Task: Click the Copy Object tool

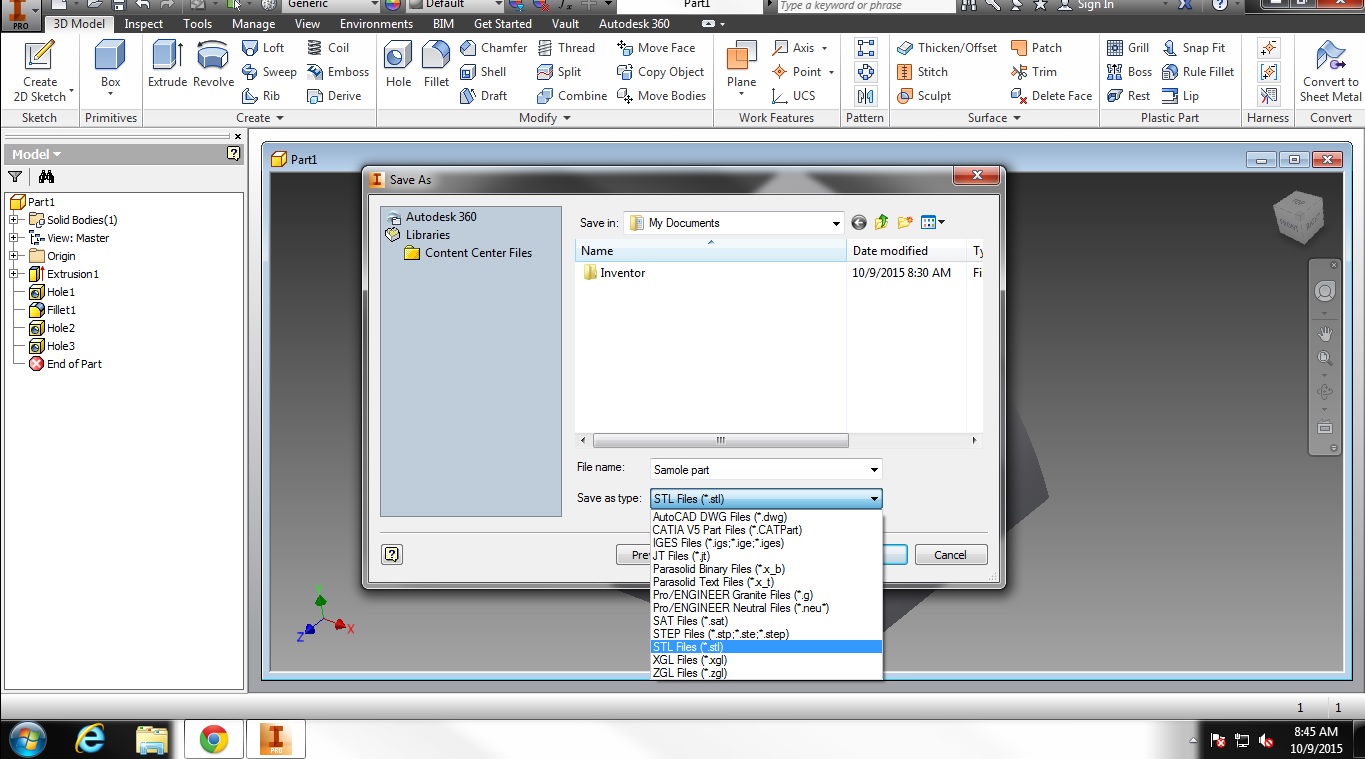Action: (660, 72)
